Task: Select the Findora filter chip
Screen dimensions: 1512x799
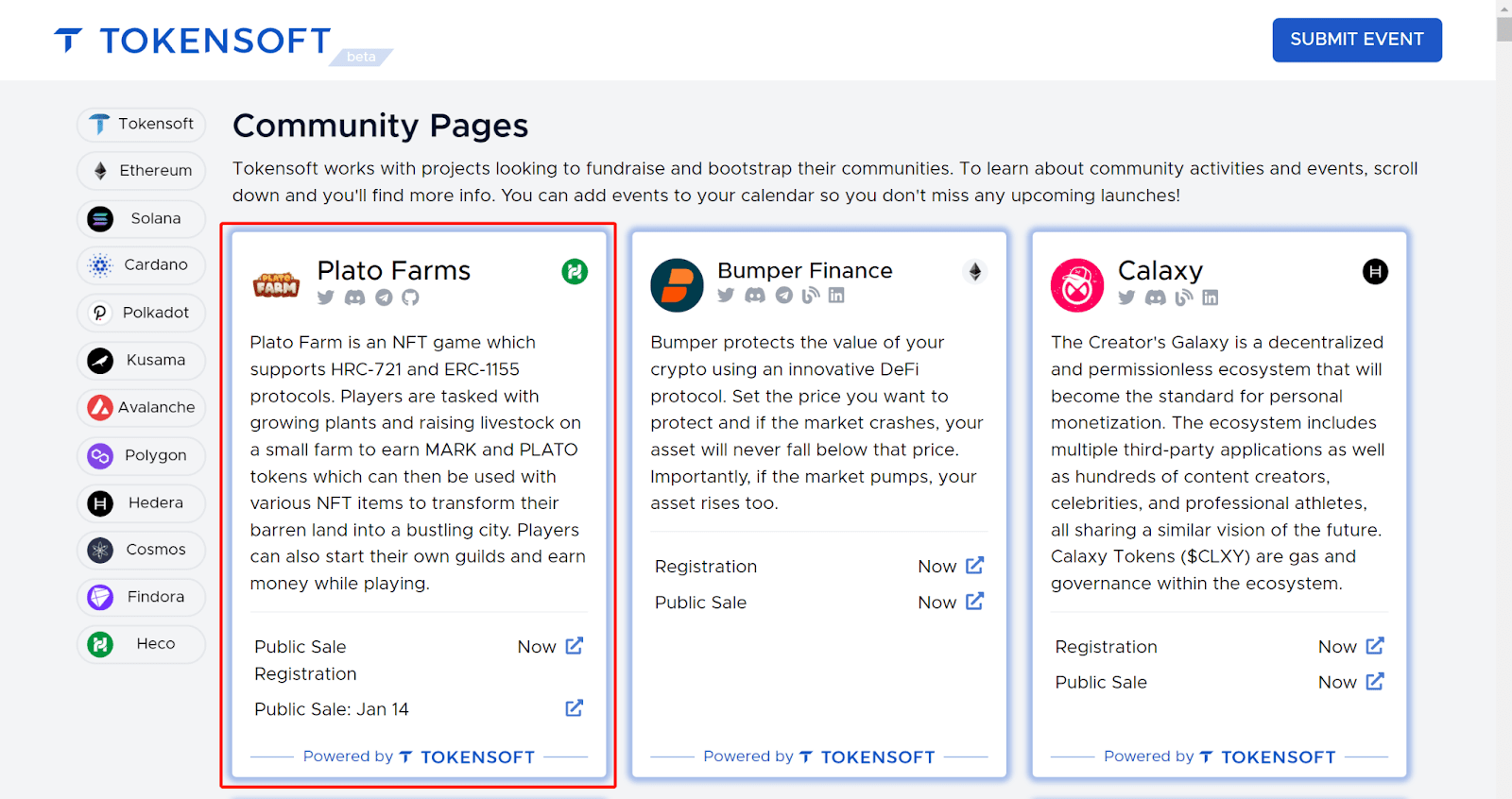Action: click(142, 597)
